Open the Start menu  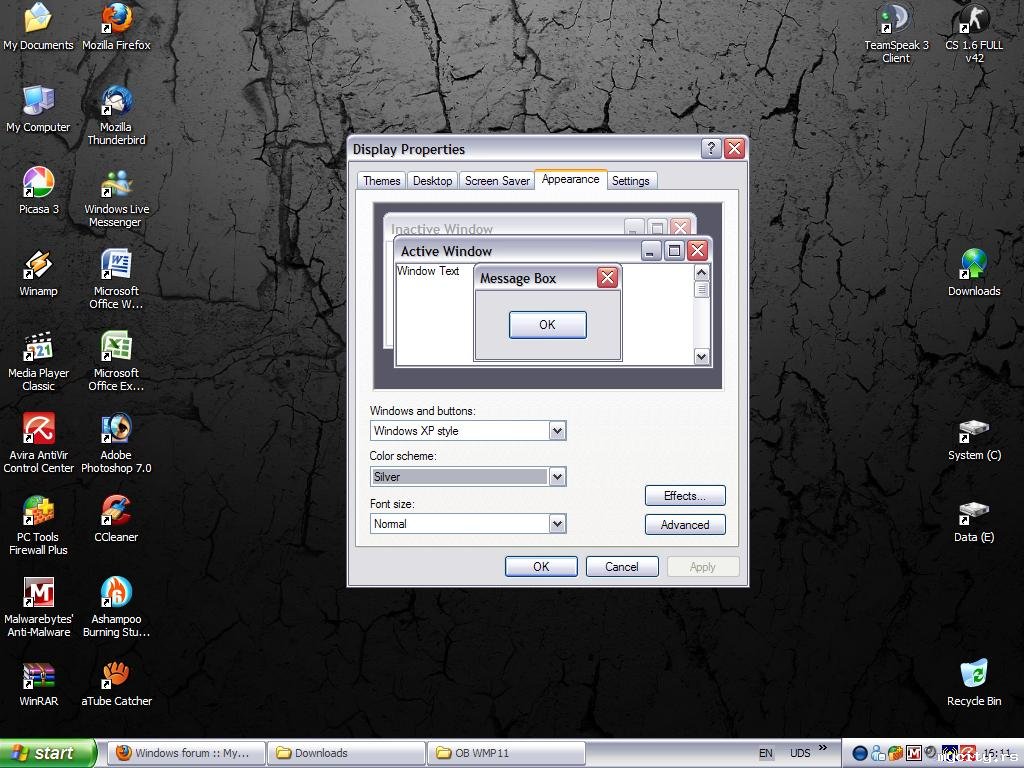(48, 753)
